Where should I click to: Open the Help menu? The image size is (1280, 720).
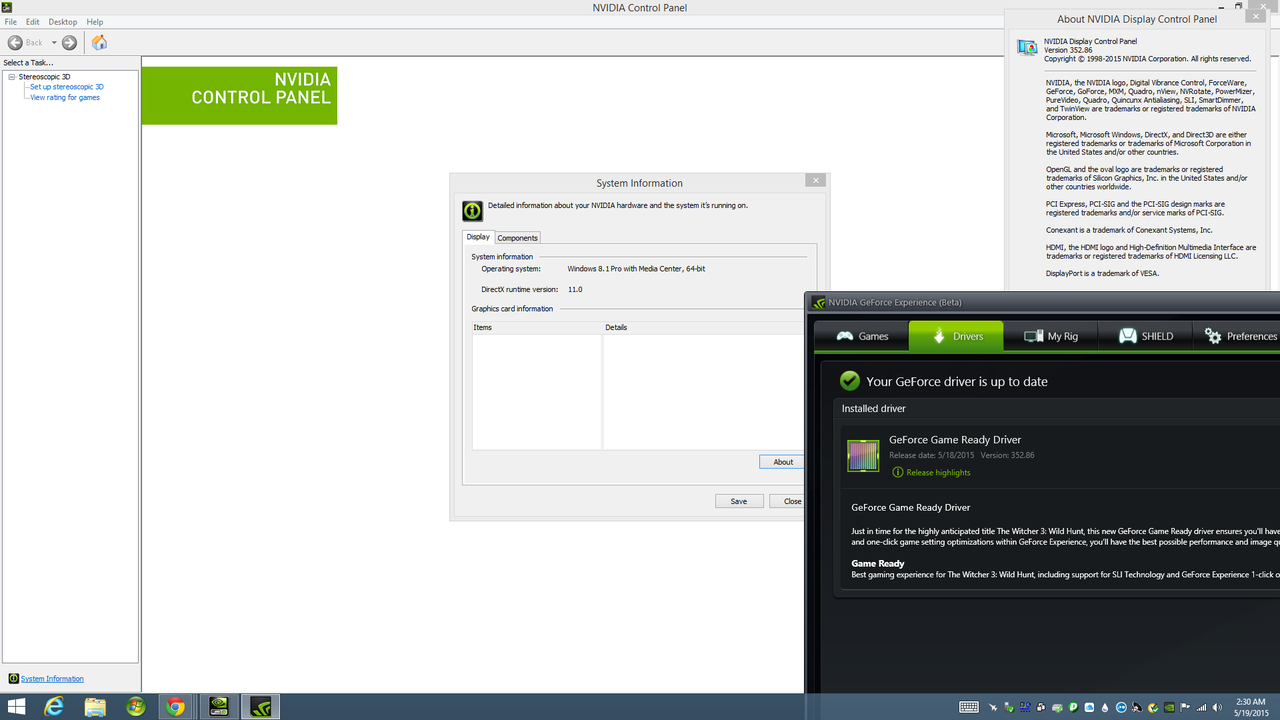coord(95,21)
